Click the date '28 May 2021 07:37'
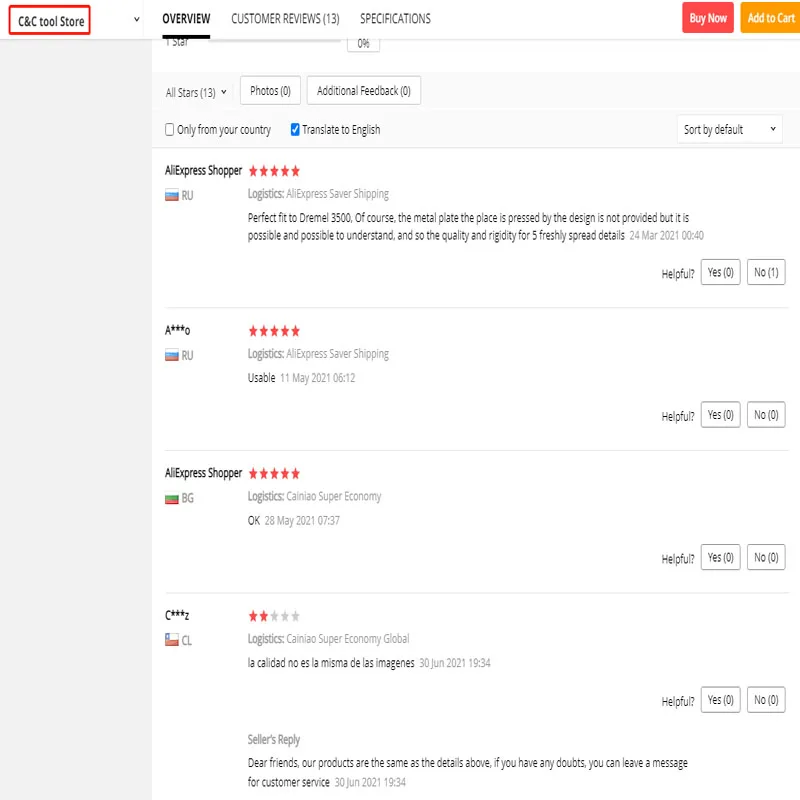The image size is (800, 800). [302, 520]
